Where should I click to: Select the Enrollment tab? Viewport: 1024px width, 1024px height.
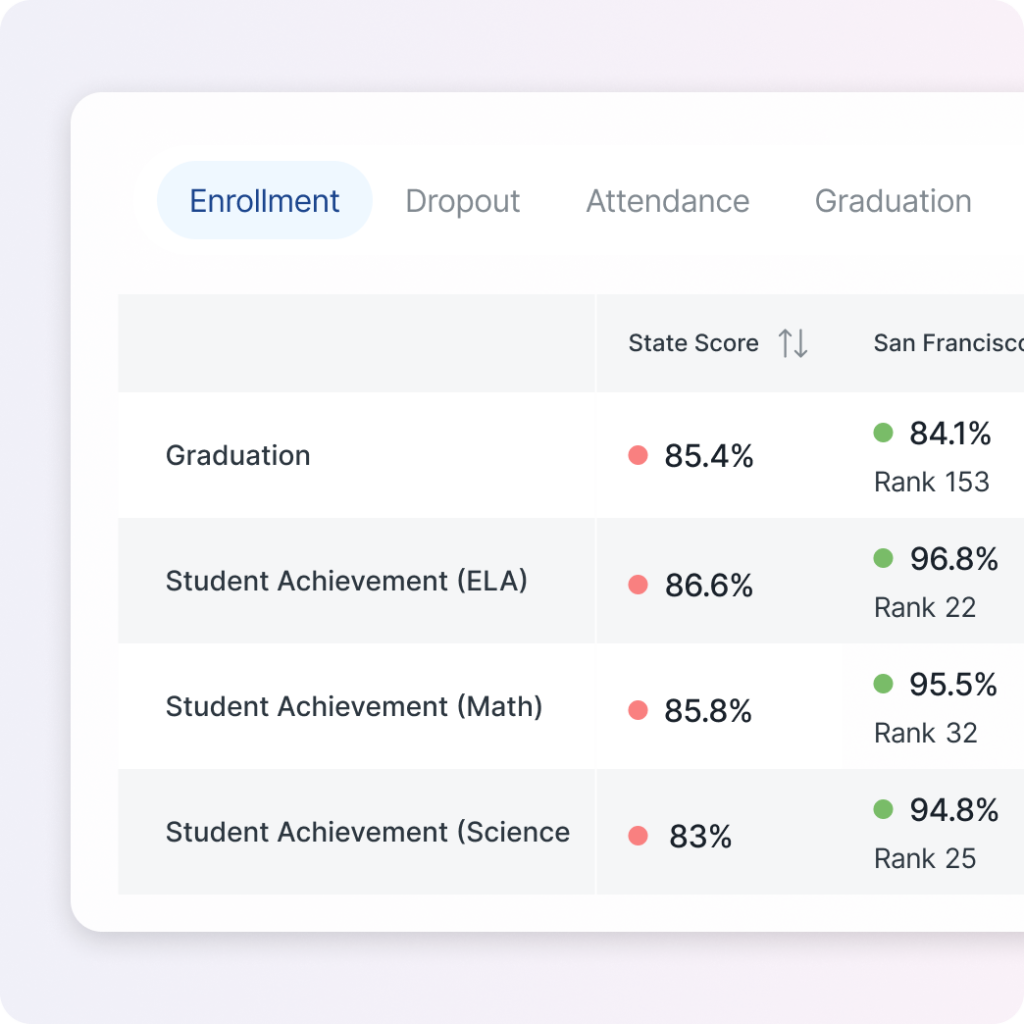click(x=265, y=201)
